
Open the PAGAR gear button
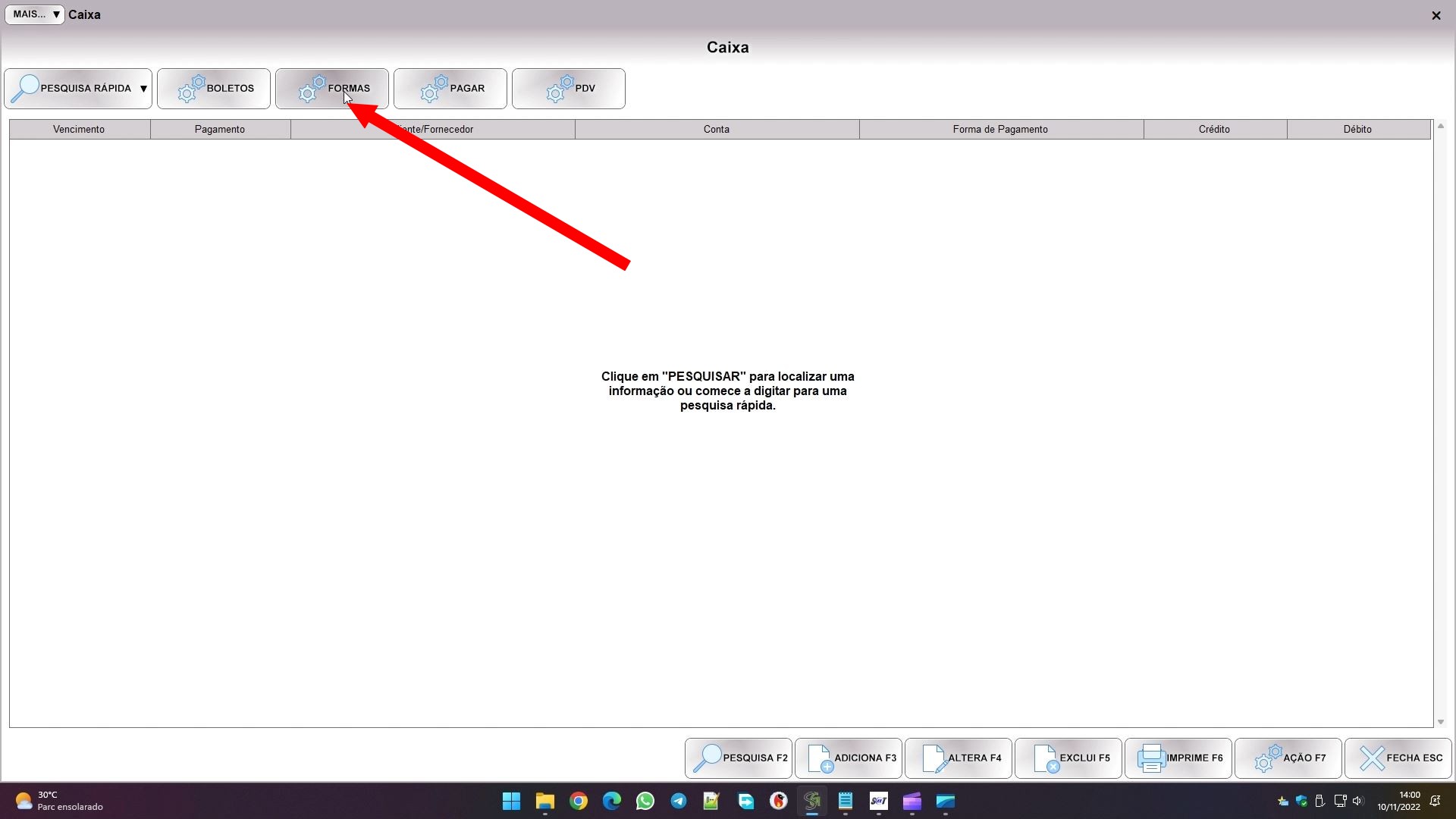(450, 89)
